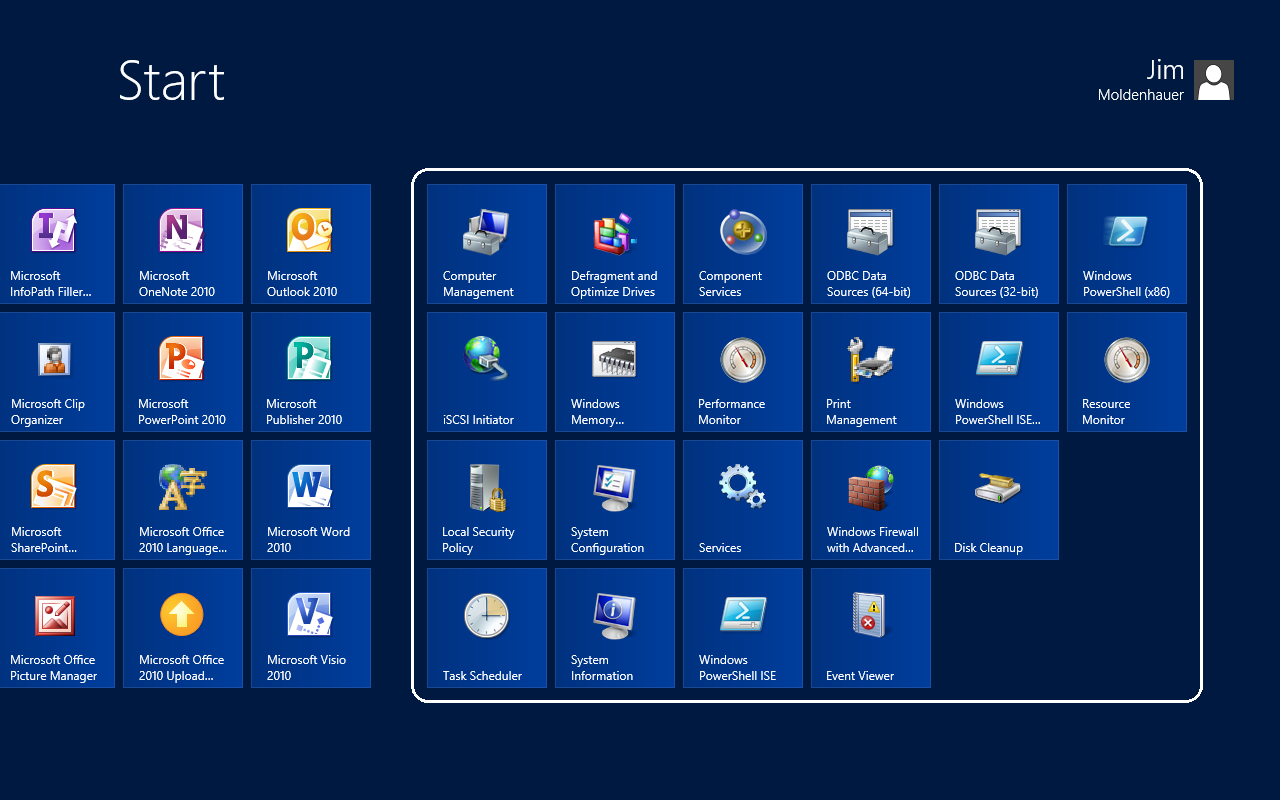Open Local Security Policy
Image resolution: width=1280 pixels, height=800 pixels.
coord(487,500)
